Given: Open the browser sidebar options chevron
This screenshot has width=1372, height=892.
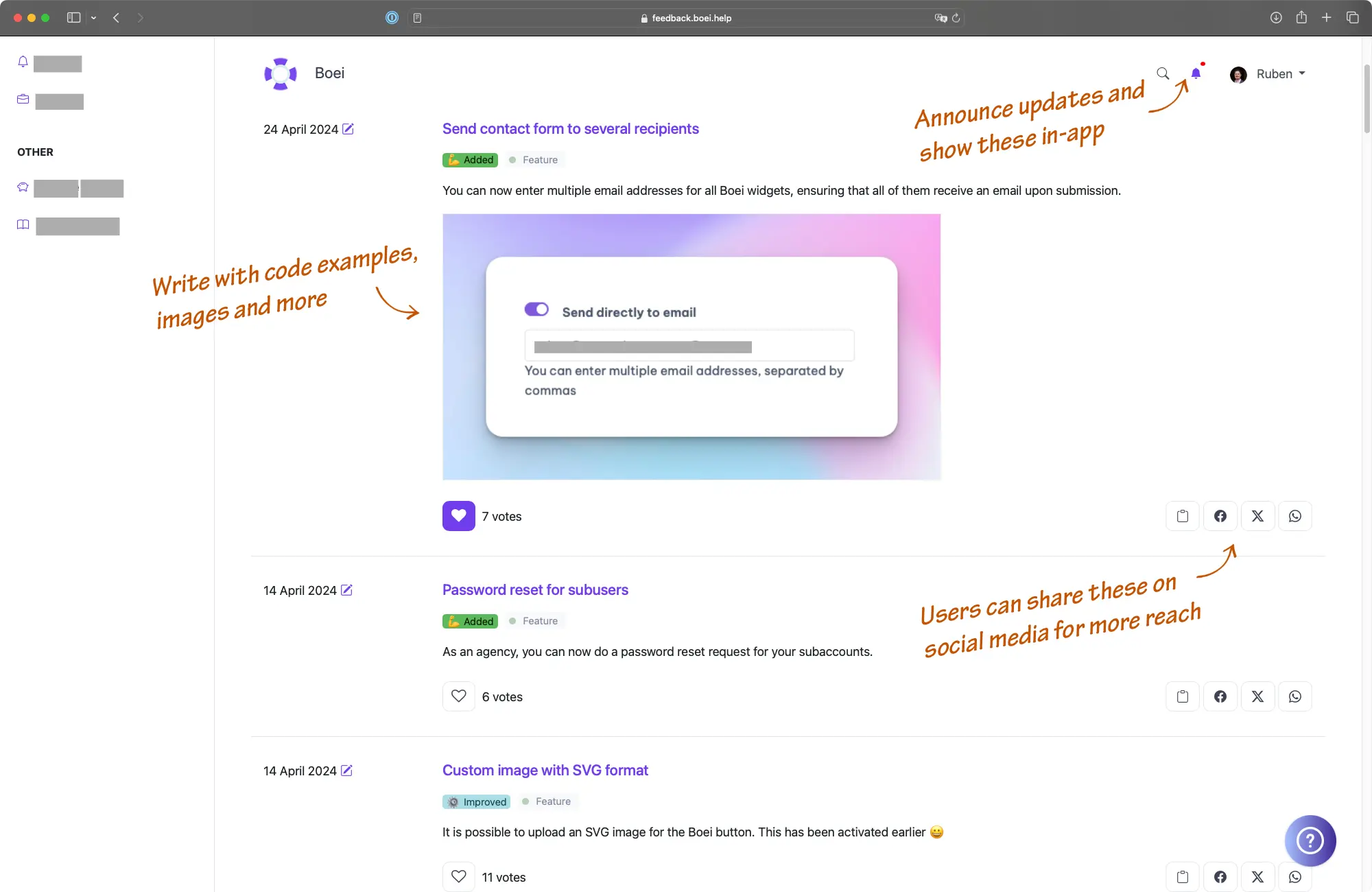Looking at the screenshot, I should tap(94, 18).
